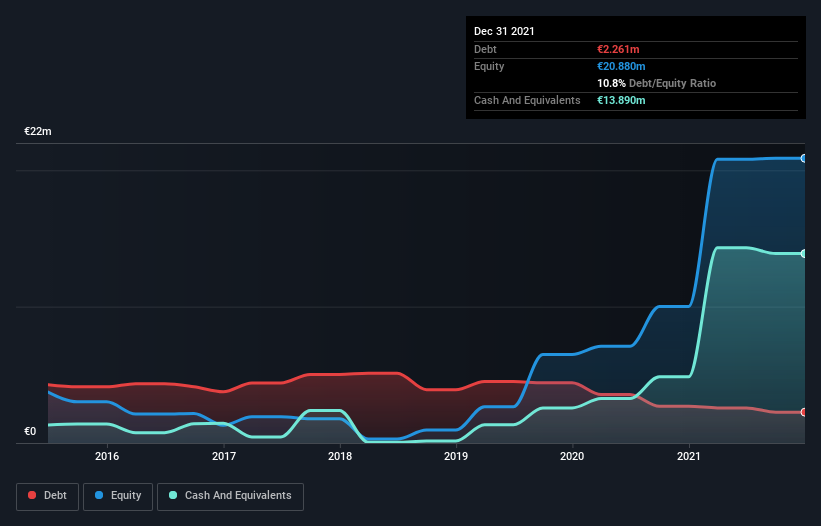
Task: Click the 2020 x-axis label
Action: click(572, 456)
